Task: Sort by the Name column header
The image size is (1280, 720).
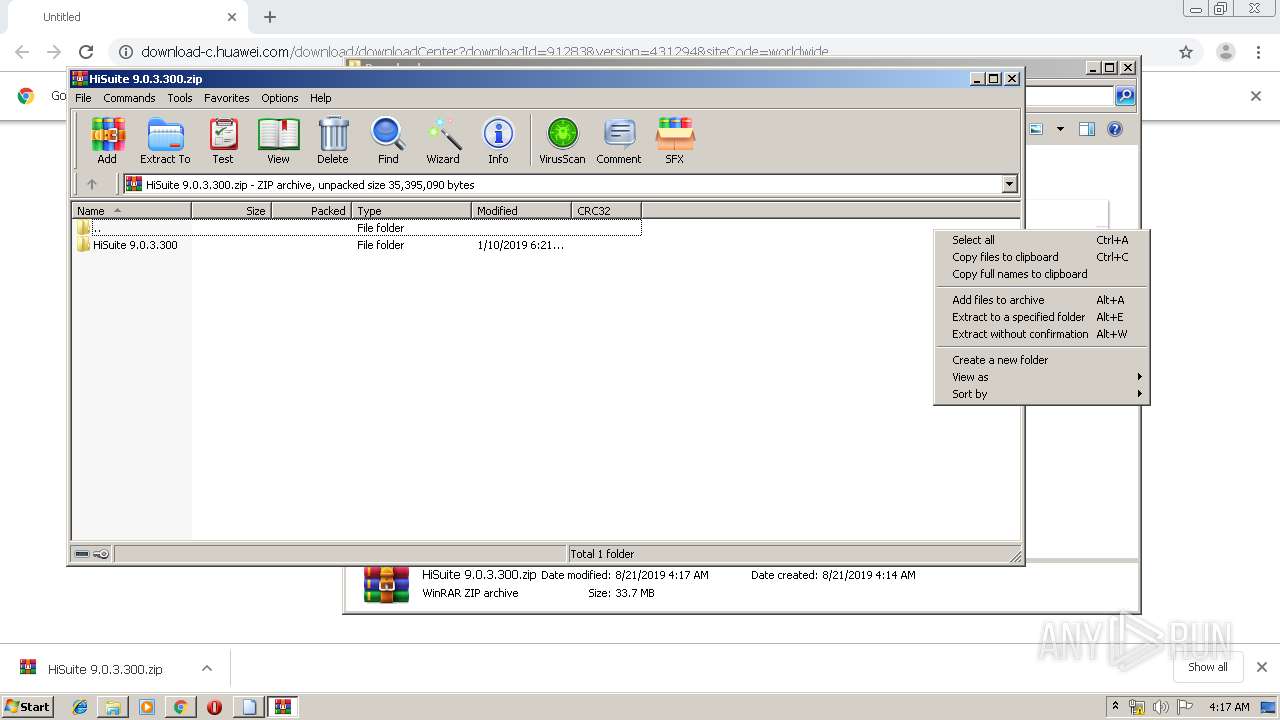Action: [x=131, y=211]
